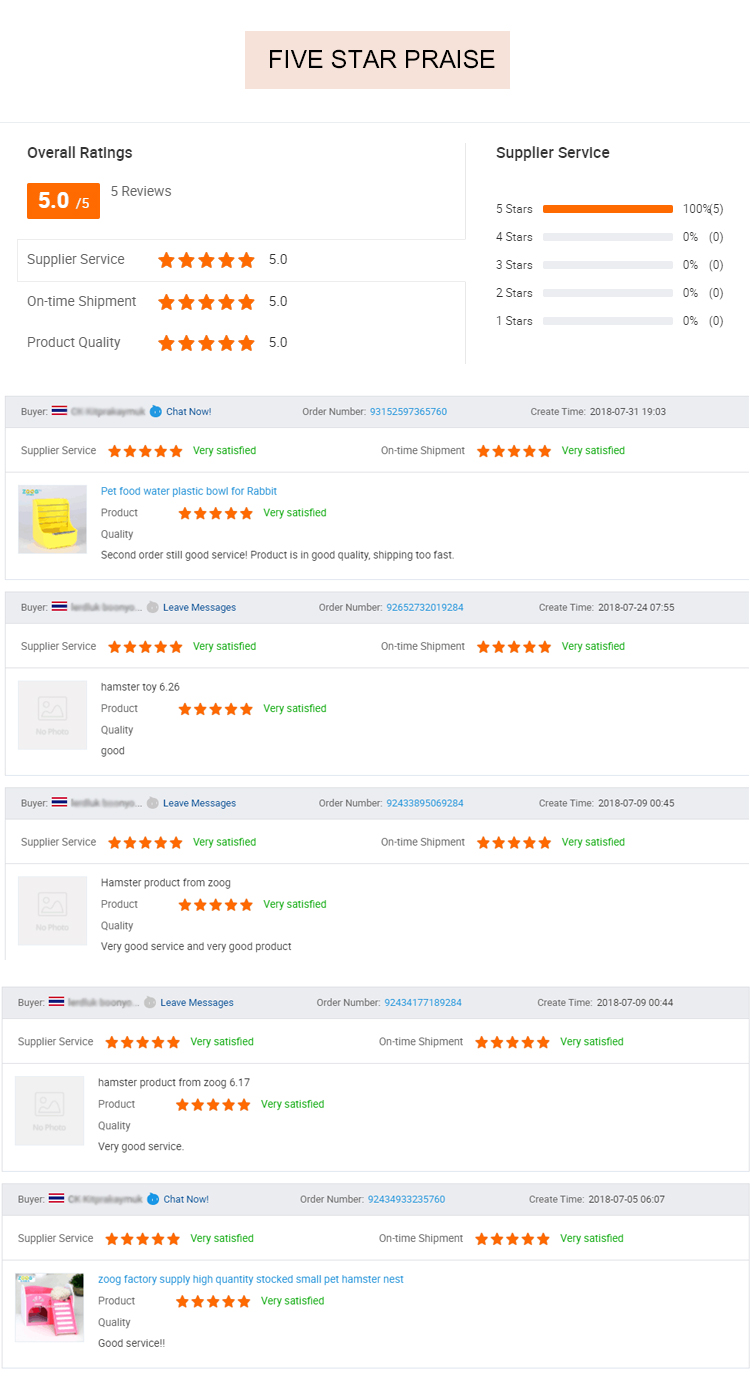Click the yellow rabbit bowl product thumbnail
Screen dimensions: 750x1400
point(52,519)
